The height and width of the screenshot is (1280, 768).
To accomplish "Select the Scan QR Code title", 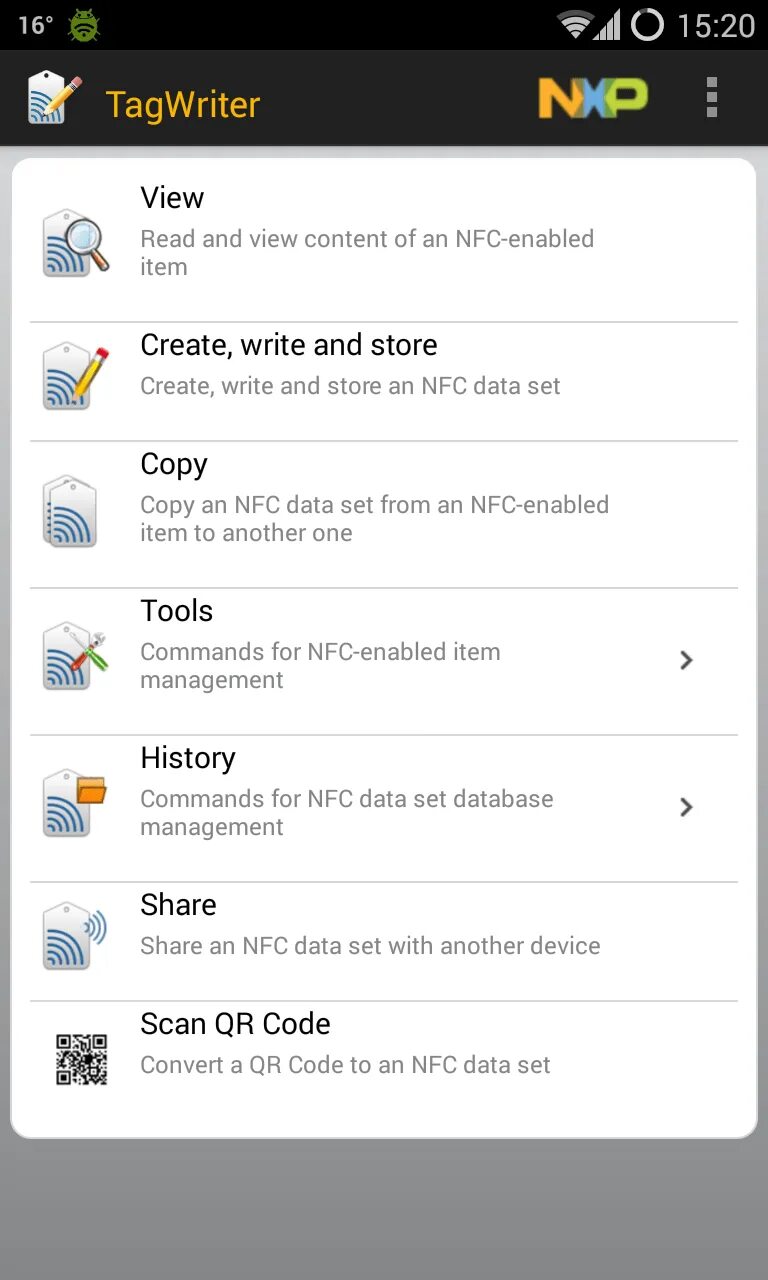I will click(x=235, y=1024).
